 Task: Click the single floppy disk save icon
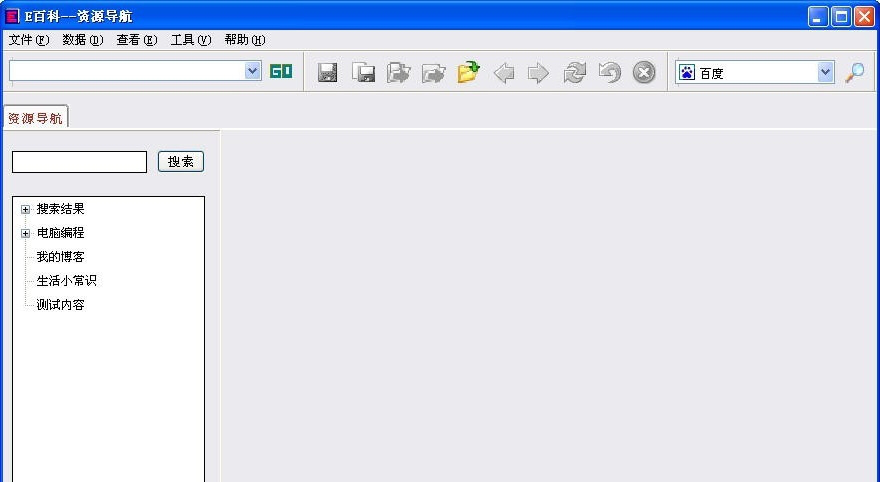point(327,72)
